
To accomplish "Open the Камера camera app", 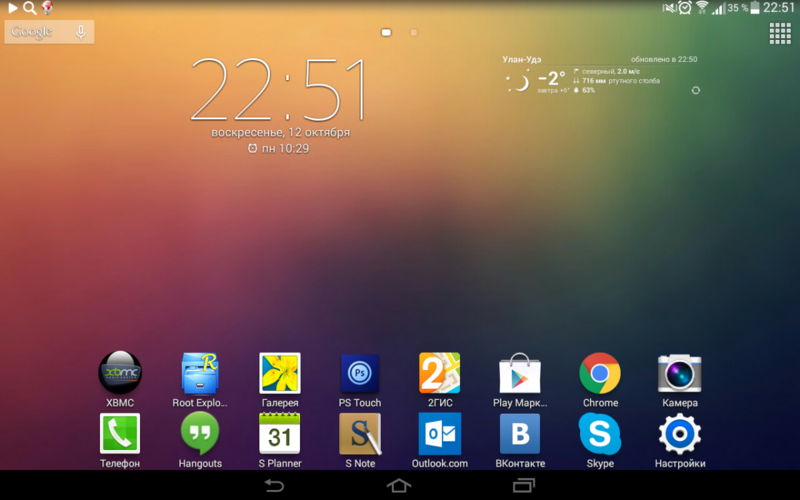I will coord(680,373).
